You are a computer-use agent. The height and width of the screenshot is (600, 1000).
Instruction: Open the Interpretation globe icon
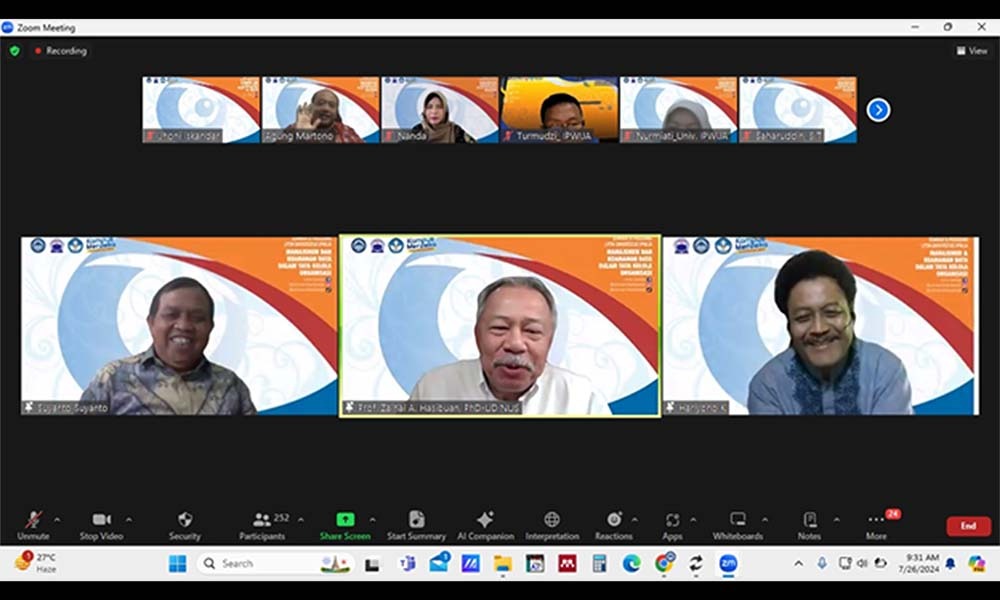[552, 524]
